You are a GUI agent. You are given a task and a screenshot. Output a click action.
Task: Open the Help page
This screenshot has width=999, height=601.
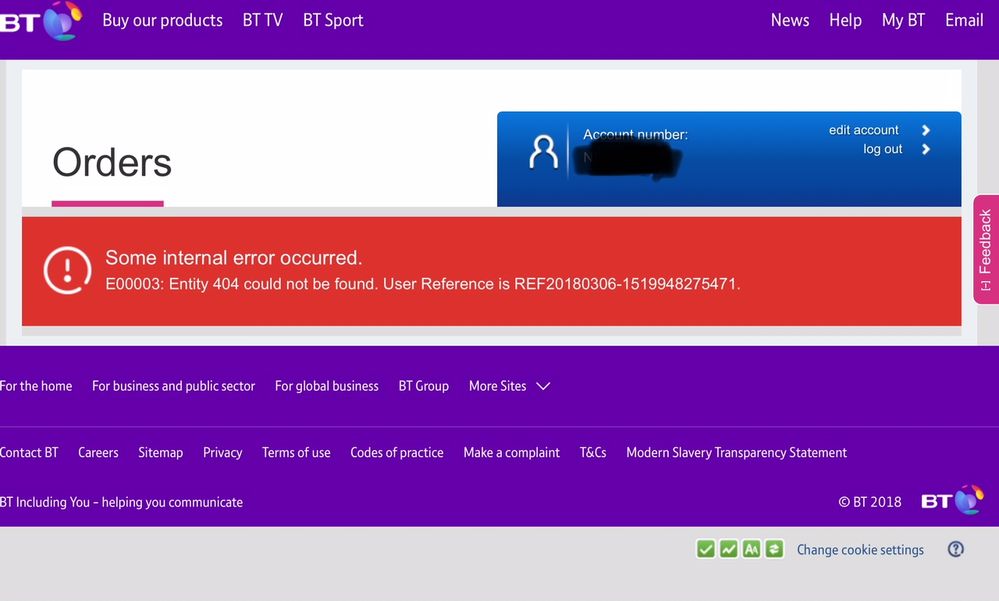[x=845, y=21]
